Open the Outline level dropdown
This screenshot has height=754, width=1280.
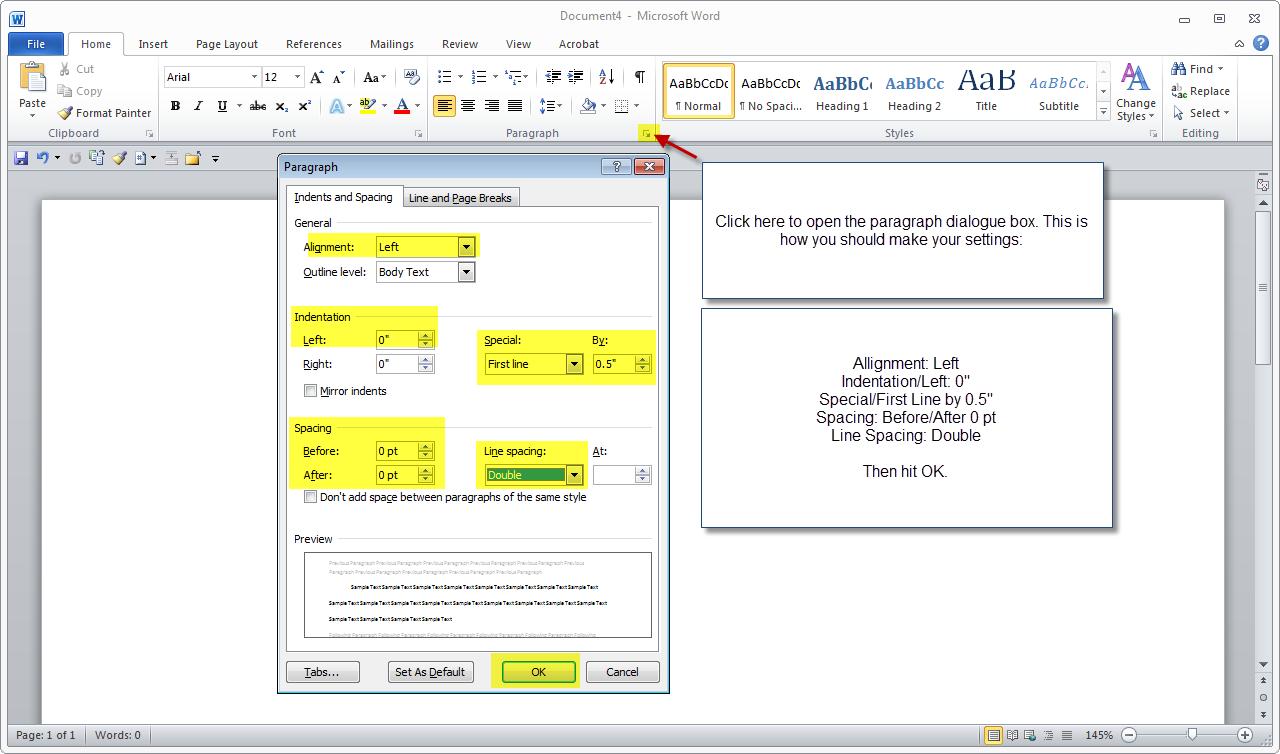click(x=466, y=272)
